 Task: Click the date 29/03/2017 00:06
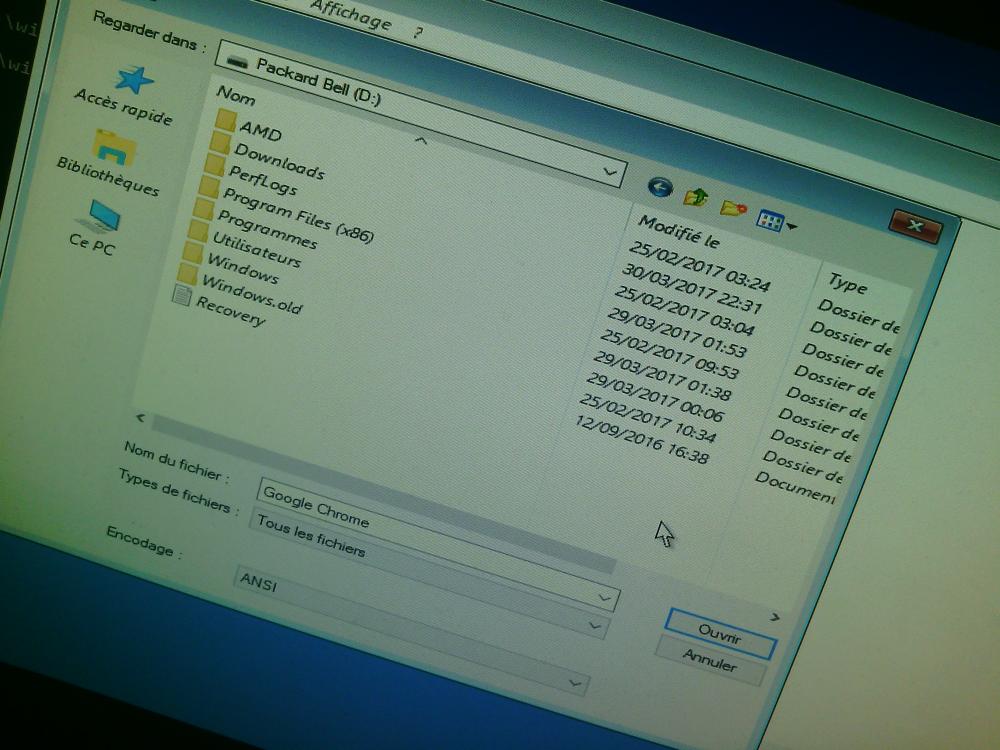pos(656,397)
